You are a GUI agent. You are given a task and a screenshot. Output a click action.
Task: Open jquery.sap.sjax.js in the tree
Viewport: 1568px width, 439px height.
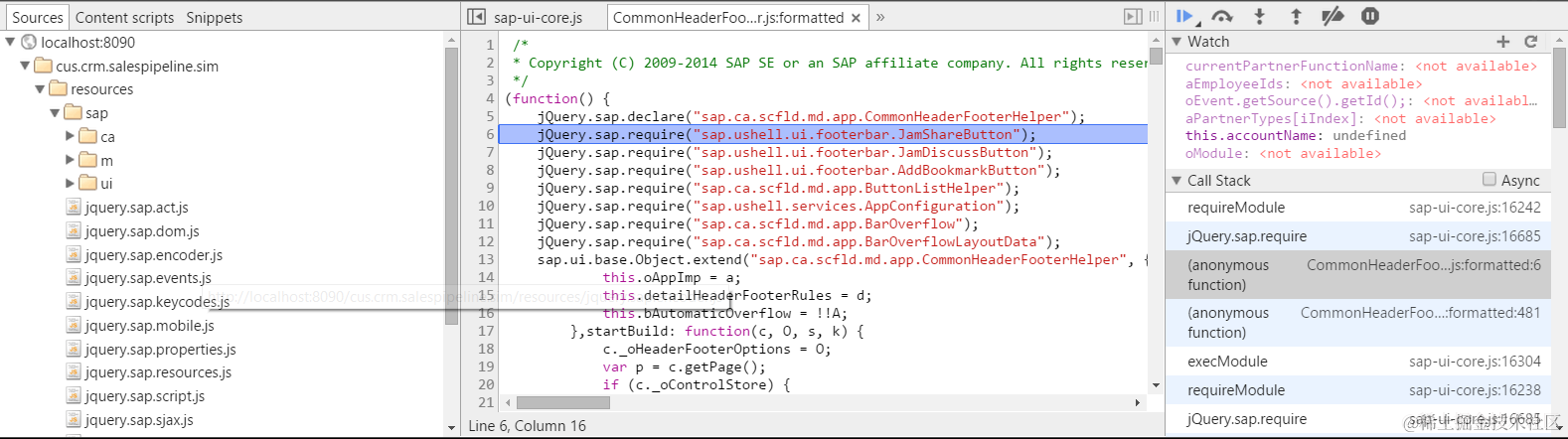[x=139, y=420]
